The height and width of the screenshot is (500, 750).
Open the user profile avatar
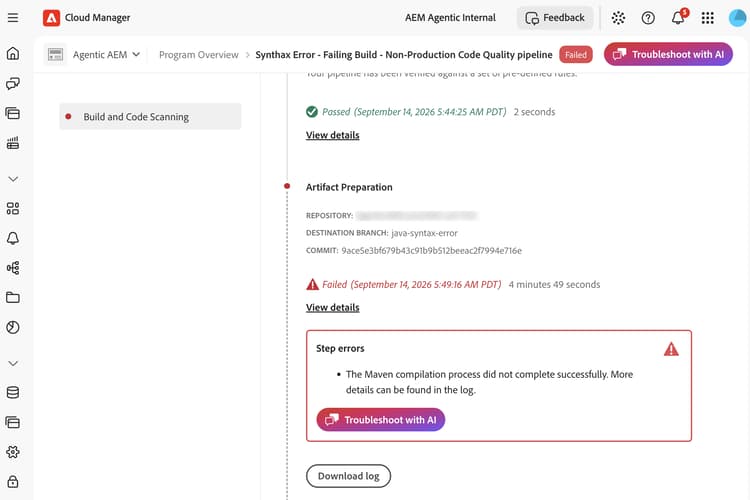pos(737,18)
